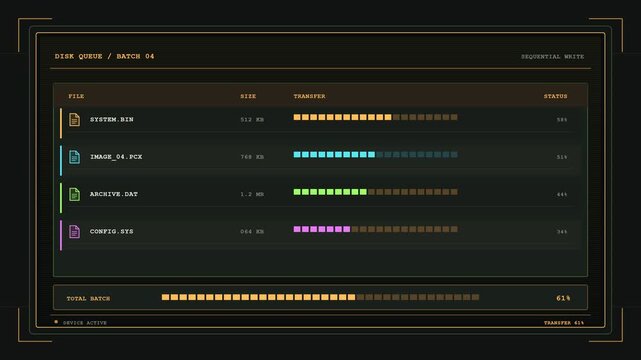Click the SEQUENTIAL WRITE label
Screen dimensions: 641x360
tap(552, 56)
